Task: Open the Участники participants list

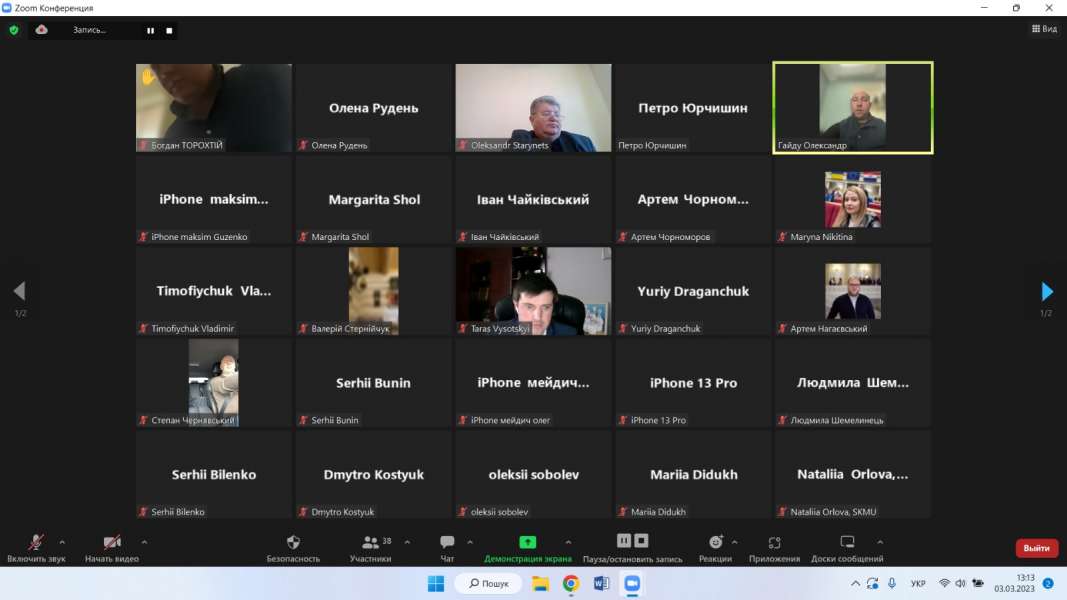Action: 372,543
